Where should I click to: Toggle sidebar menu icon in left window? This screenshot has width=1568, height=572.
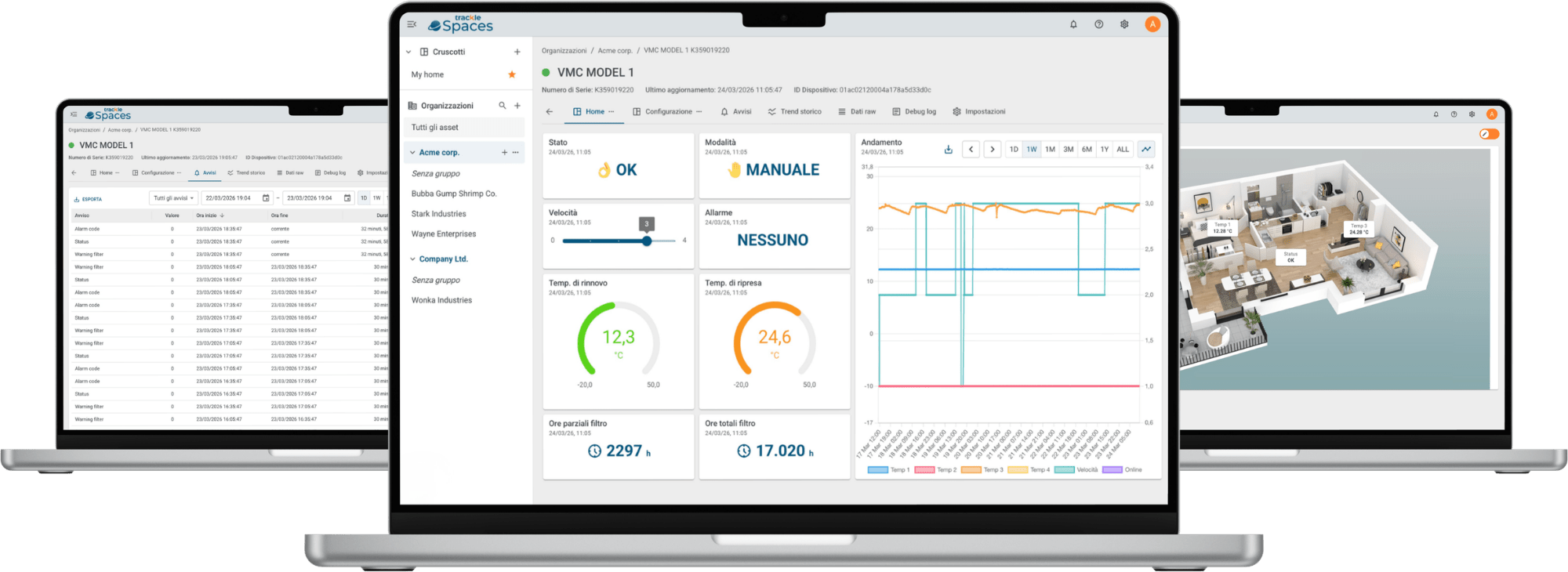click(x=74, y=114)
